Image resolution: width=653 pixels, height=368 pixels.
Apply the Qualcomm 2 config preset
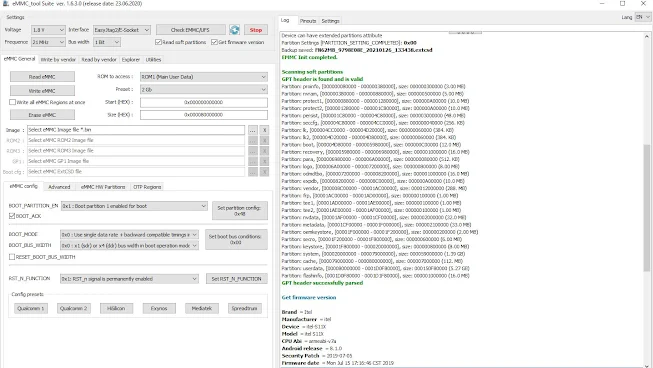pyautogui.click(x=74, y=308)
